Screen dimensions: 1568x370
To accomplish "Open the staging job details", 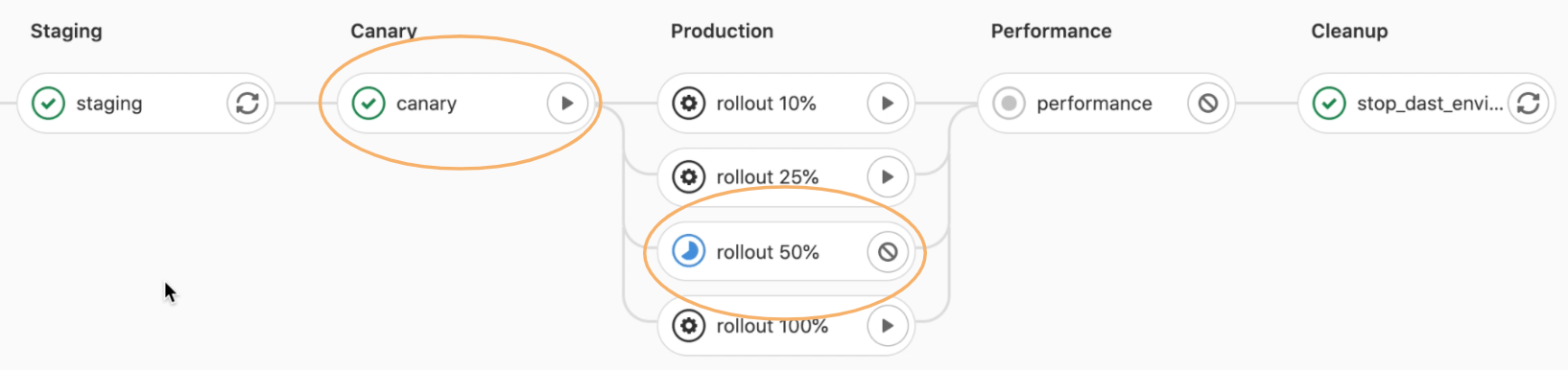I will pos(108,104).
